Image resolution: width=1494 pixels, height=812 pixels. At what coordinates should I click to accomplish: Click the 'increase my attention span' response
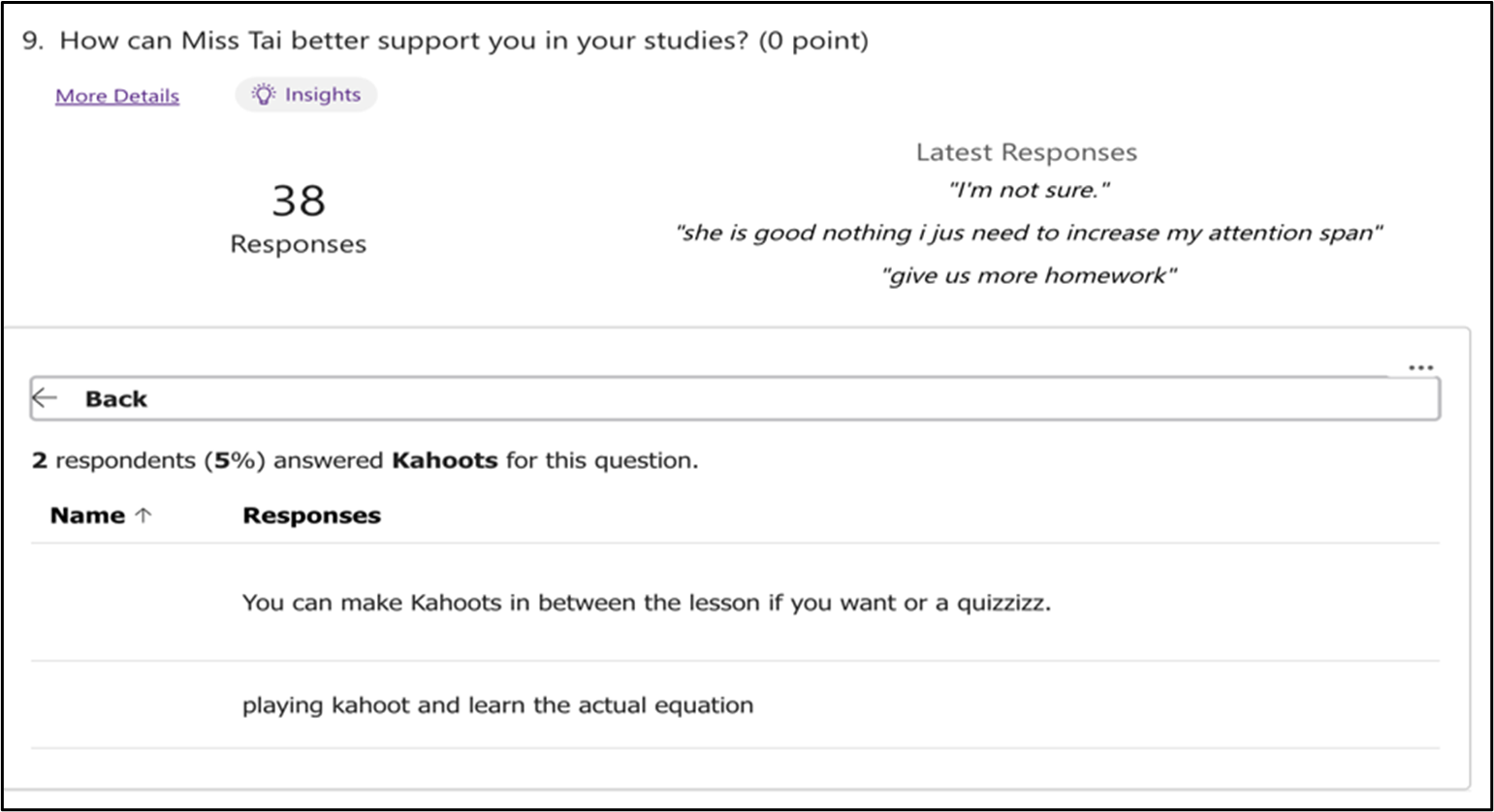(1028, 233)
